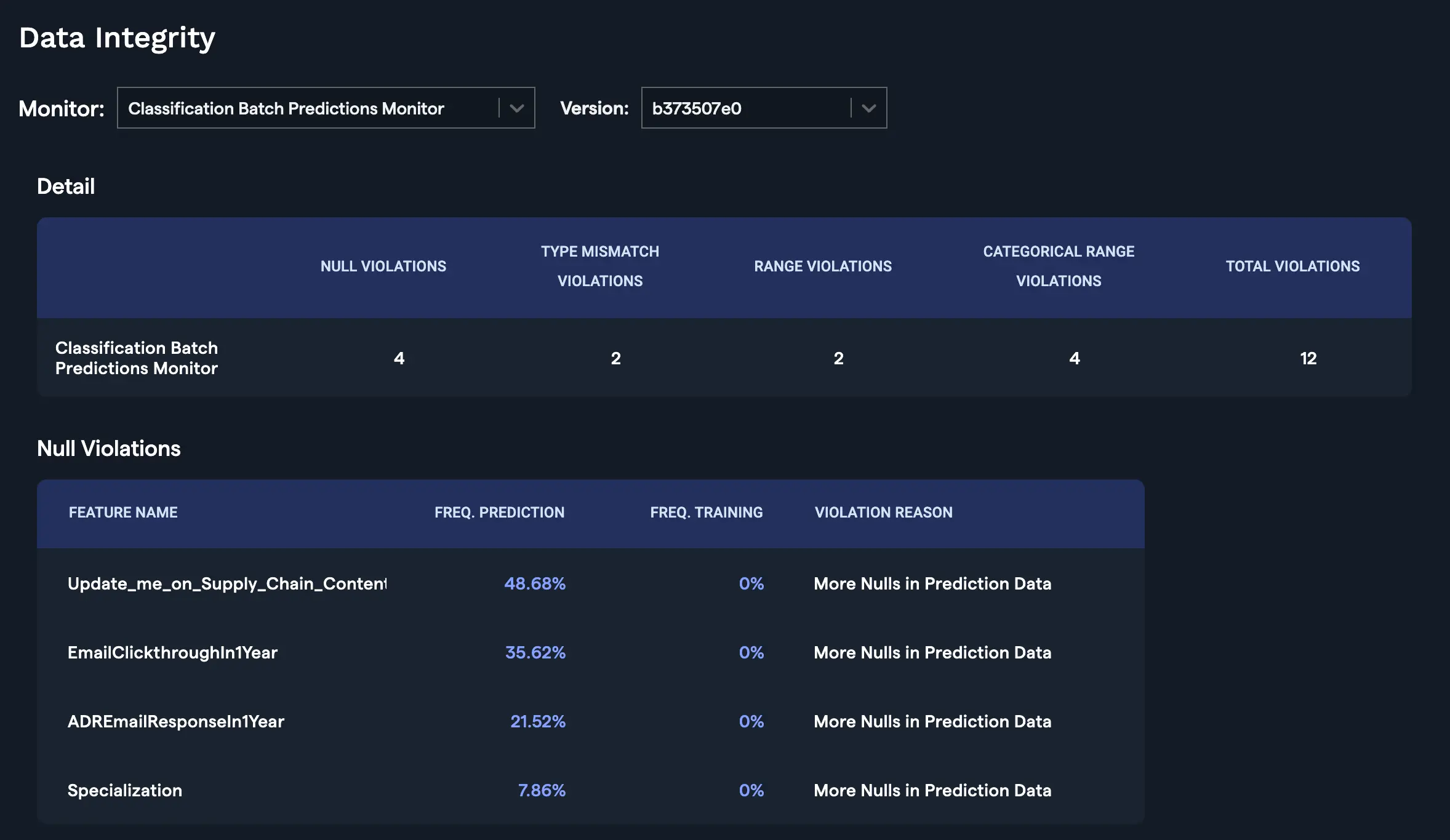Click the Null Violations column header
The image size is (1450, 840).
click(383, 266)
